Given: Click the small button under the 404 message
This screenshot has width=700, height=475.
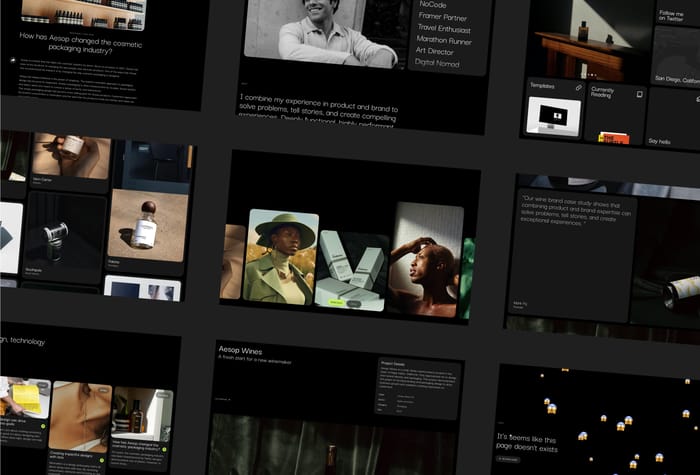Looking at the screenshot, I should [508, 459].
